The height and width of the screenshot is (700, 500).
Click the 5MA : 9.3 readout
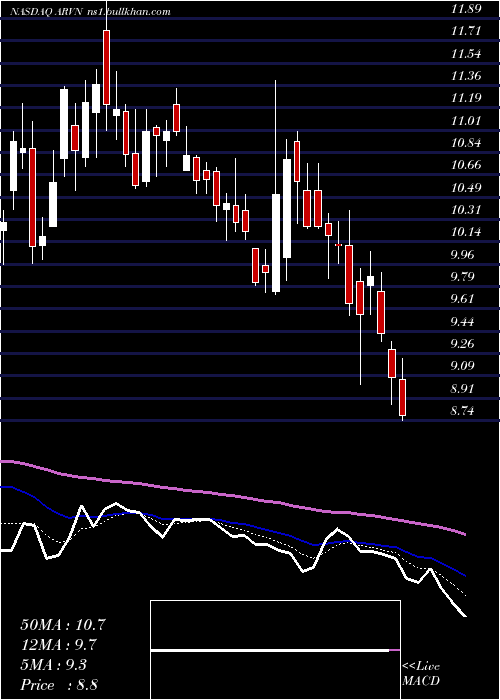pyautogui.click(x=54, y=665)
